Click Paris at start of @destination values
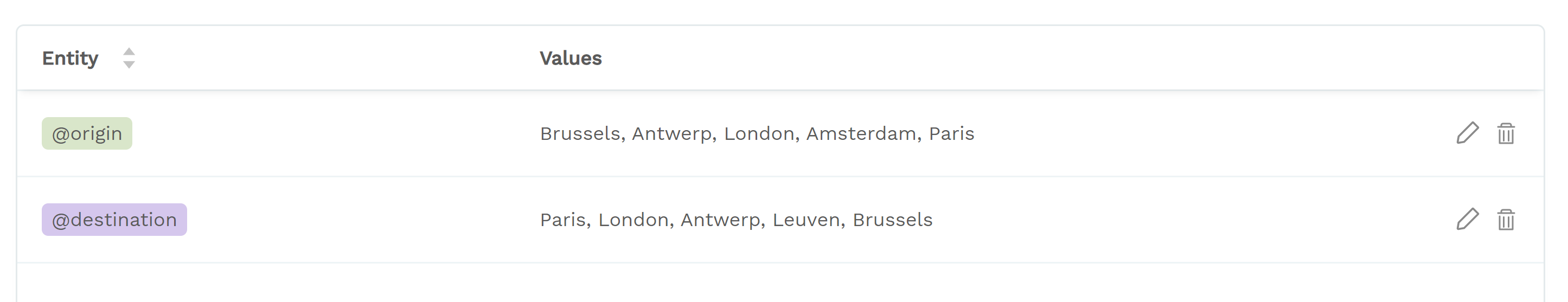 562,220
